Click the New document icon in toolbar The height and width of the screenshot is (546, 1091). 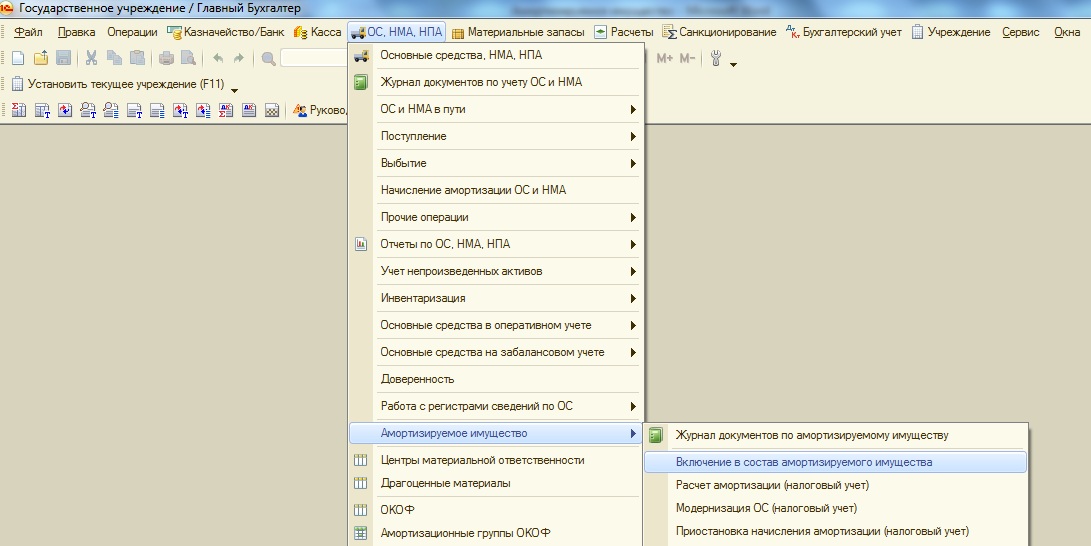pos(18,59)
